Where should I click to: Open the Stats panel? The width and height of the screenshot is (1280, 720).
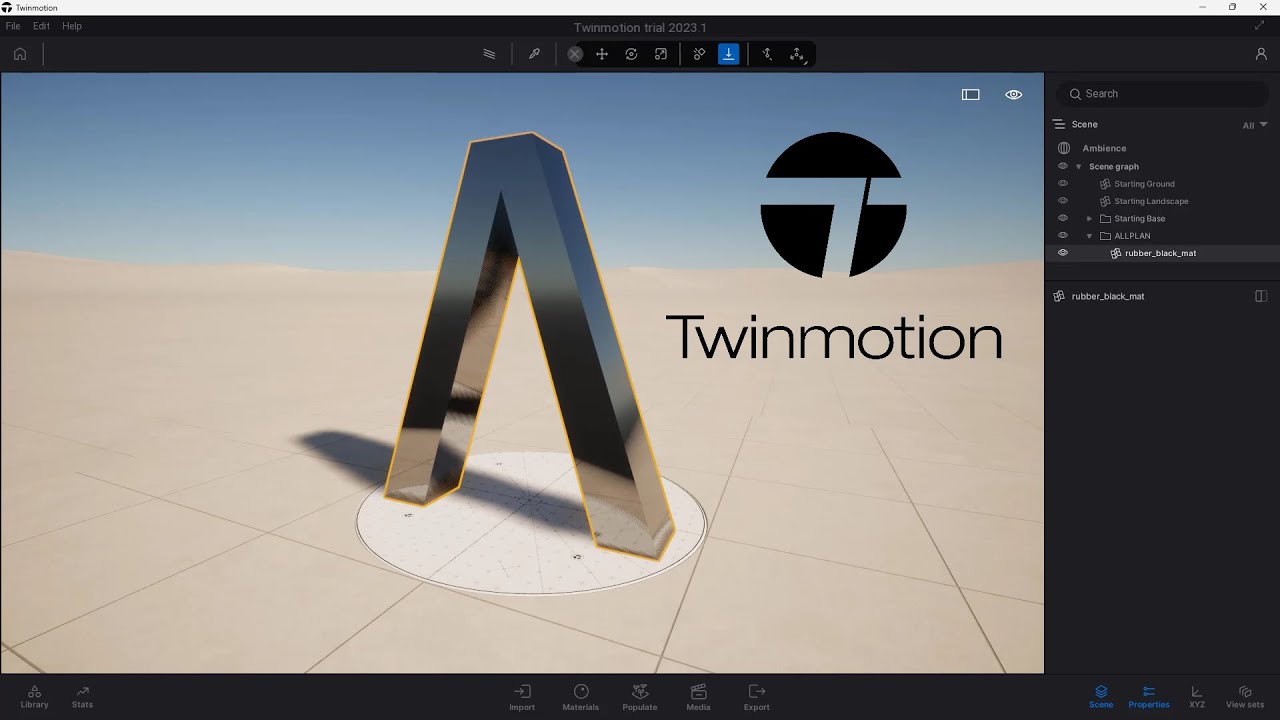pyautogui.click(x=82, y=697)
